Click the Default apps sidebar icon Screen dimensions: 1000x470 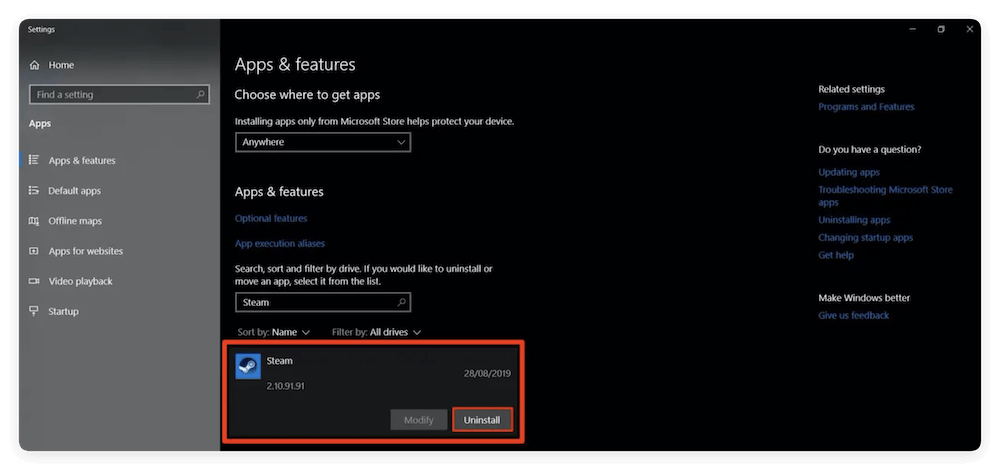35,191
